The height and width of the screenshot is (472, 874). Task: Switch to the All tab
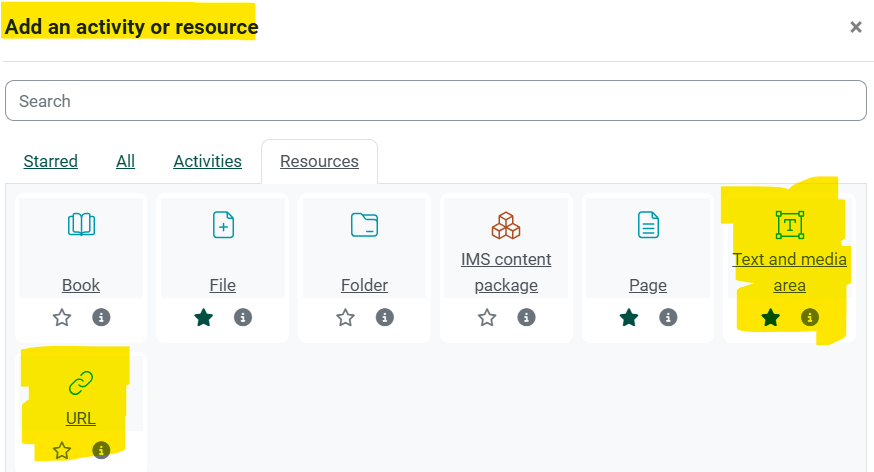coord(125,161)
